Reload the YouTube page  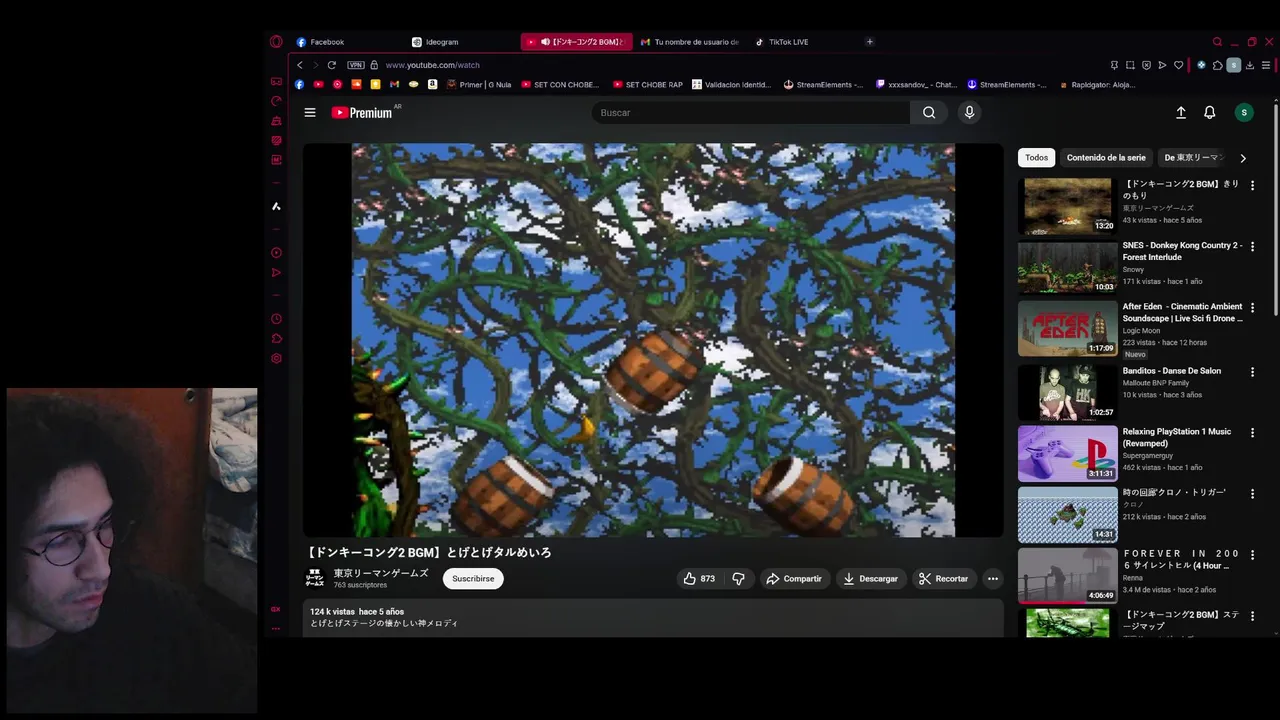click(332, 65)
